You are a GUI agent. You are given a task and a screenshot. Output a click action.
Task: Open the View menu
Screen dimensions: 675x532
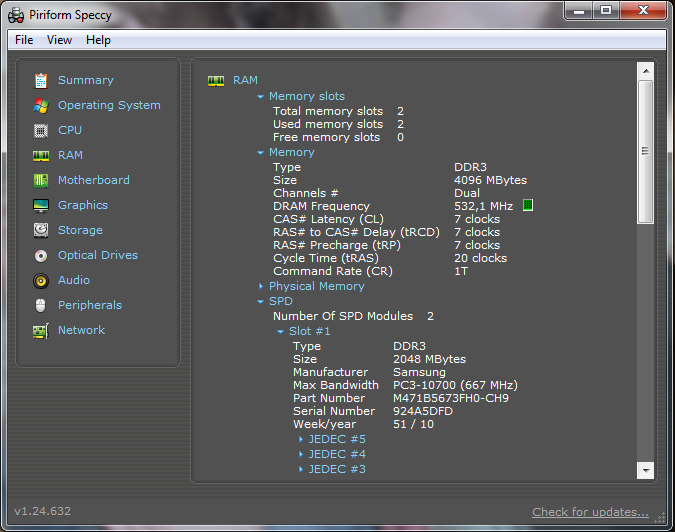point(59,40)
